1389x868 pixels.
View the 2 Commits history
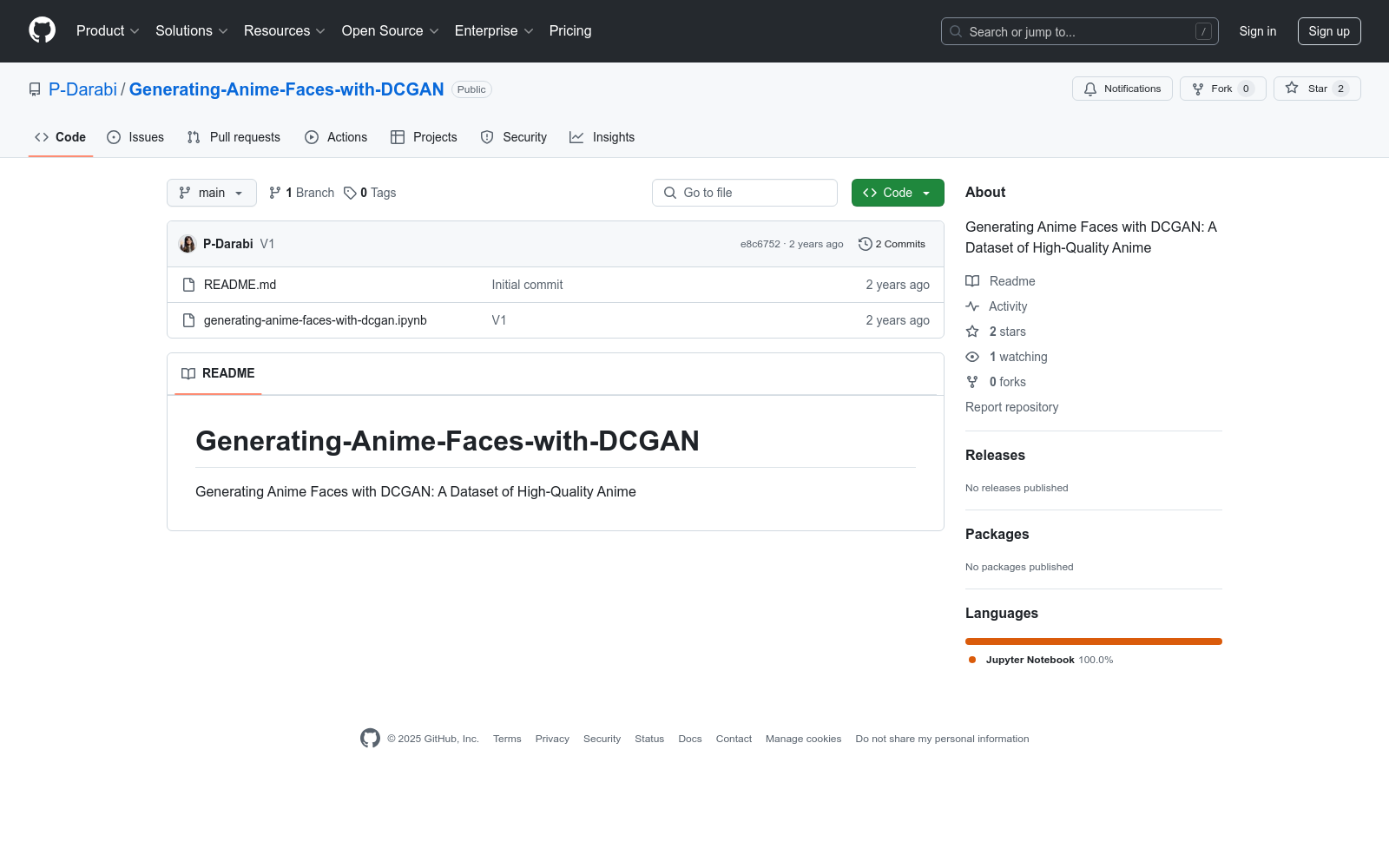pos(892,244)
